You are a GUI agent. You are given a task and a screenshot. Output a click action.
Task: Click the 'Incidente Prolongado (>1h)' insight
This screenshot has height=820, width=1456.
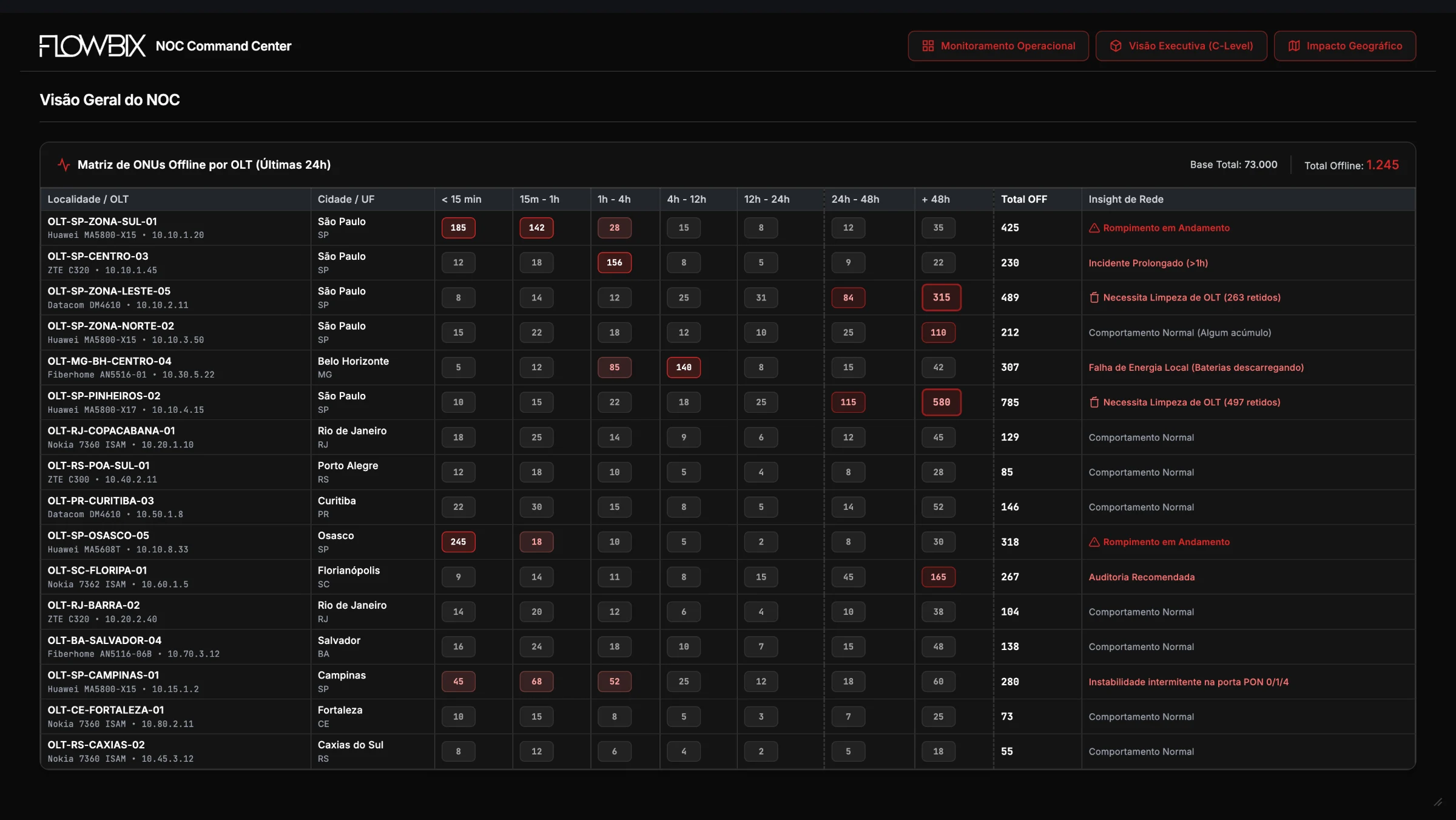[x=1148, y=263]
